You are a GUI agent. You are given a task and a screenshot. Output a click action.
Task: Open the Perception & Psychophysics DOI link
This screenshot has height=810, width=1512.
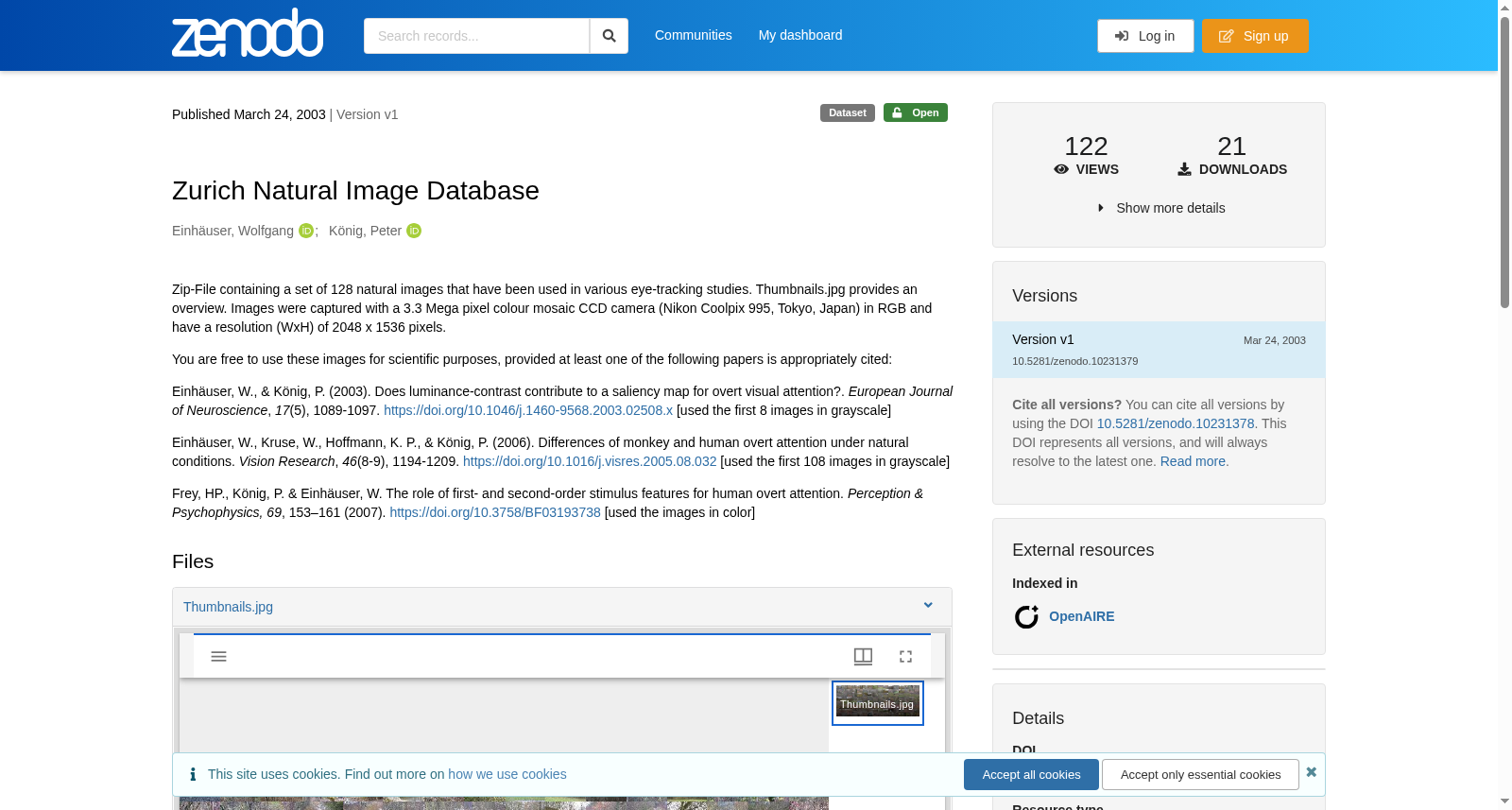495,512
